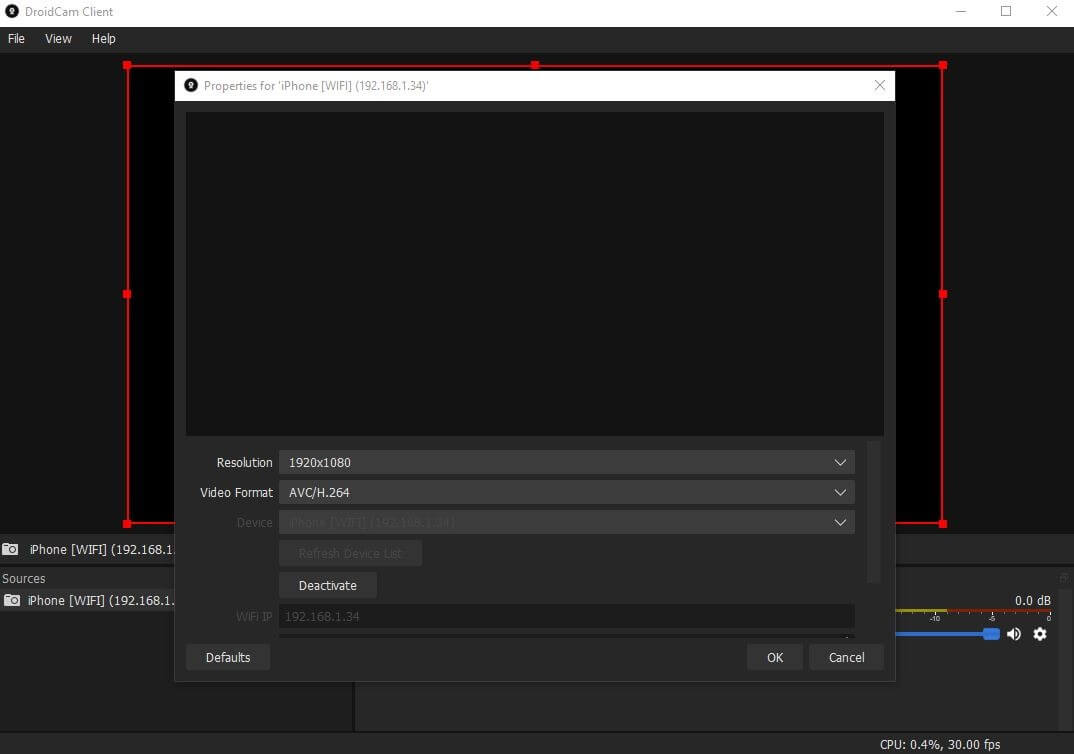Reset settings using the Defaults button
1074x754 pixels.
228,657
